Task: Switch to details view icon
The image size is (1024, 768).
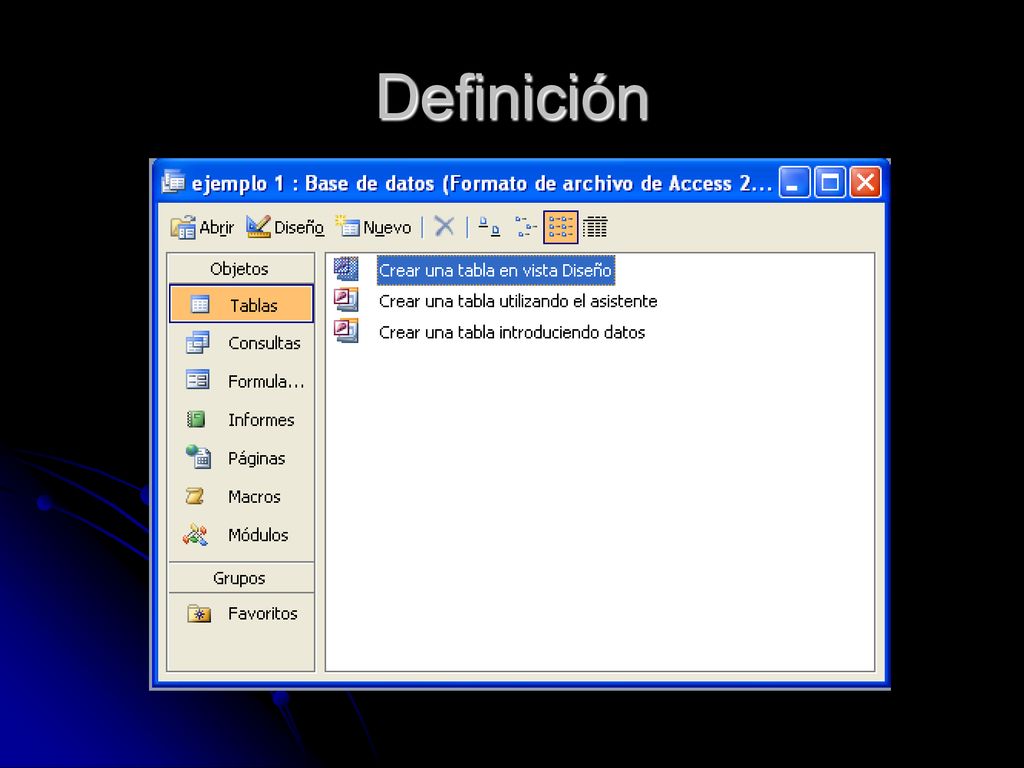Action: [595, 227]
